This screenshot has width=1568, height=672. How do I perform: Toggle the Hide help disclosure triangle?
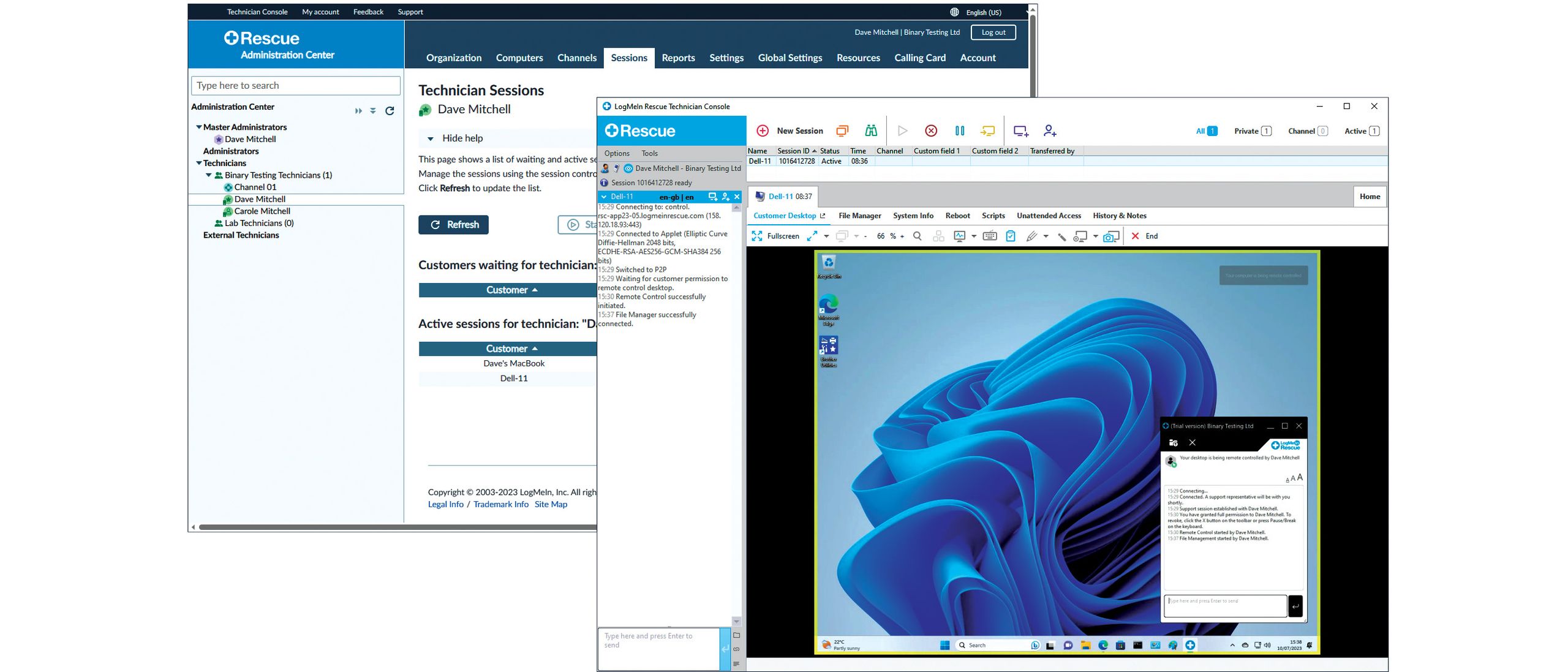click(431, 138)
